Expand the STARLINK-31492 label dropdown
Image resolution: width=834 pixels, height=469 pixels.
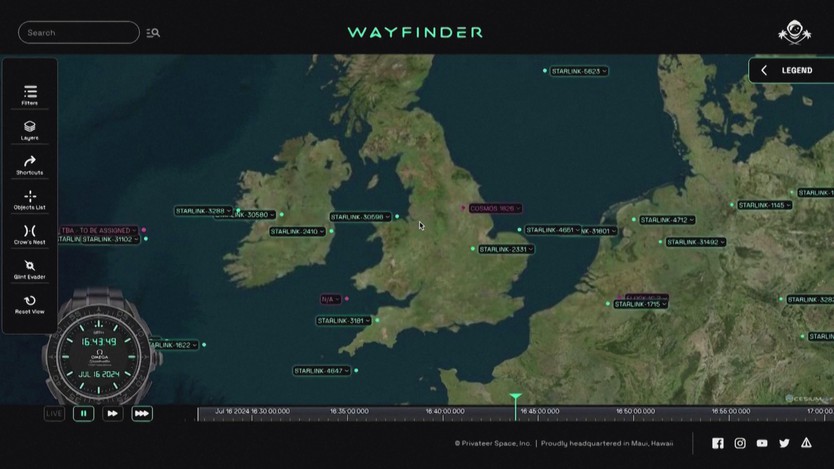pyautogui.click(x=722, y=242)
